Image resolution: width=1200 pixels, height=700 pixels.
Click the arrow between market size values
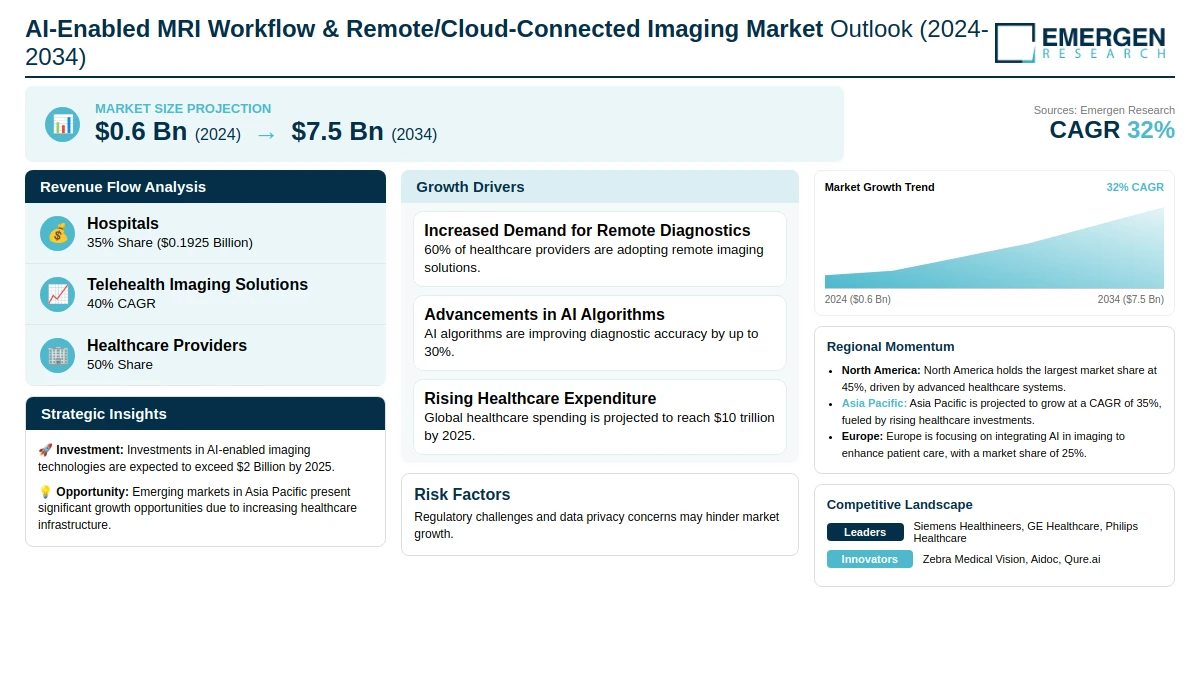tap(266, 134)
